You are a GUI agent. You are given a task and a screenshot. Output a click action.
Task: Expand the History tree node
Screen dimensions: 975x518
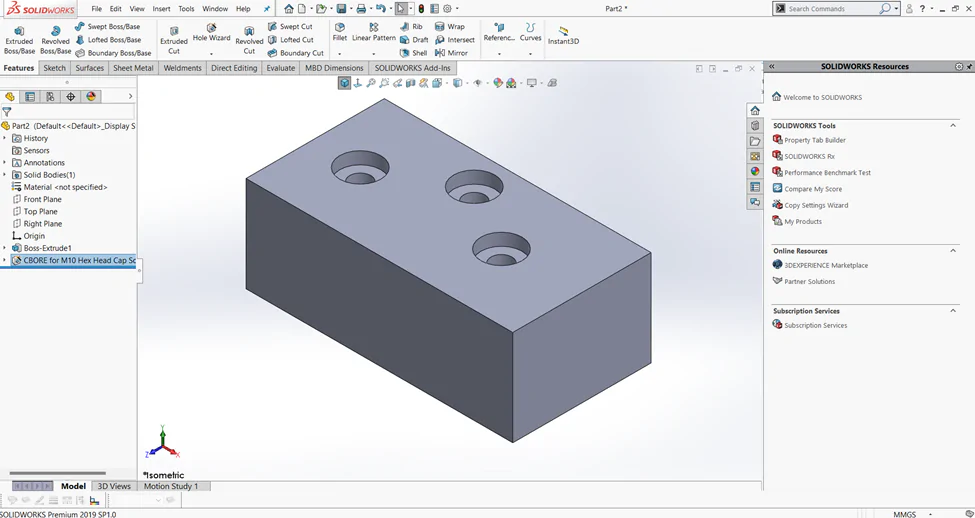(5, 138)
